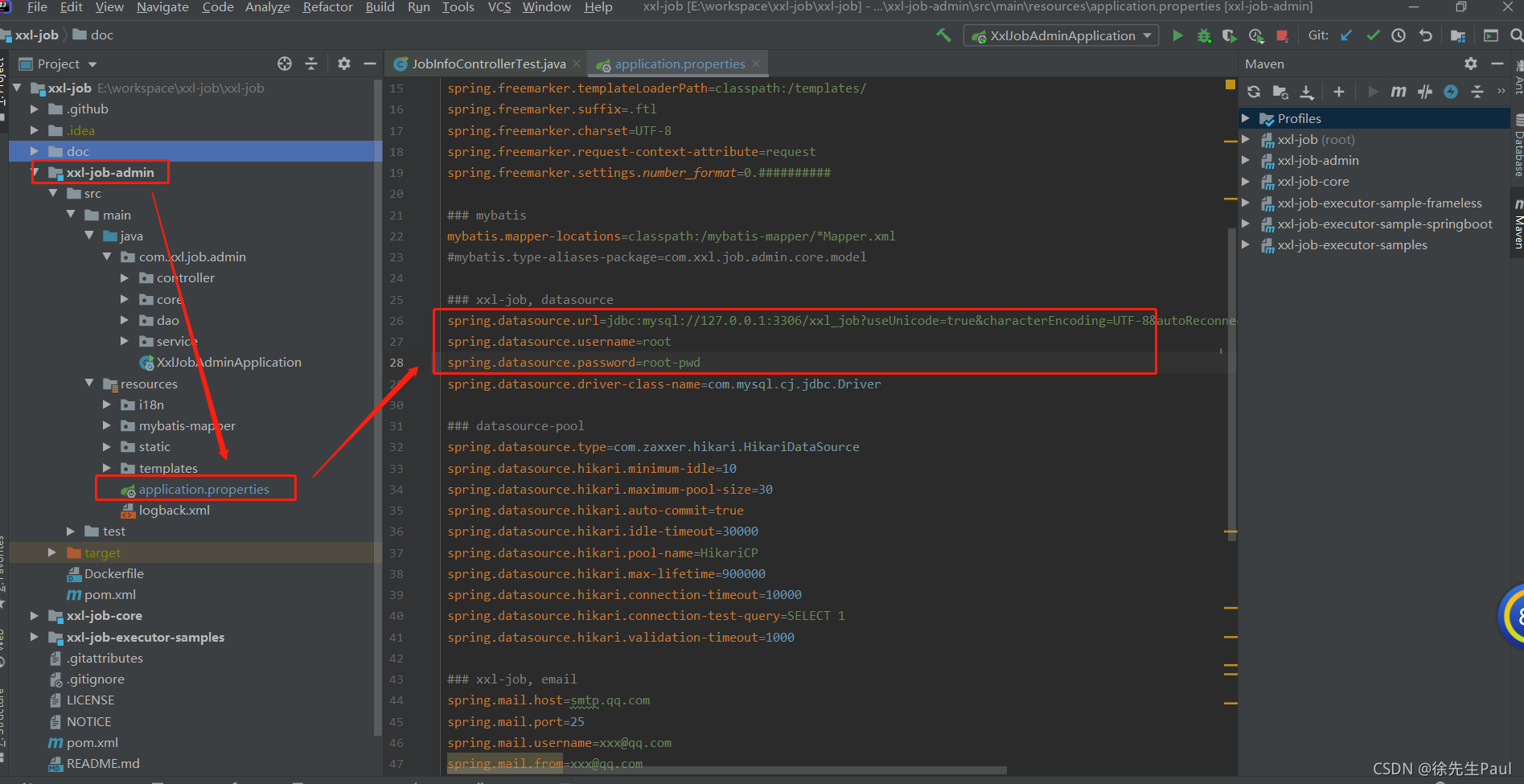
Task: Collapse all in Project panel
Action: (311, 64)
